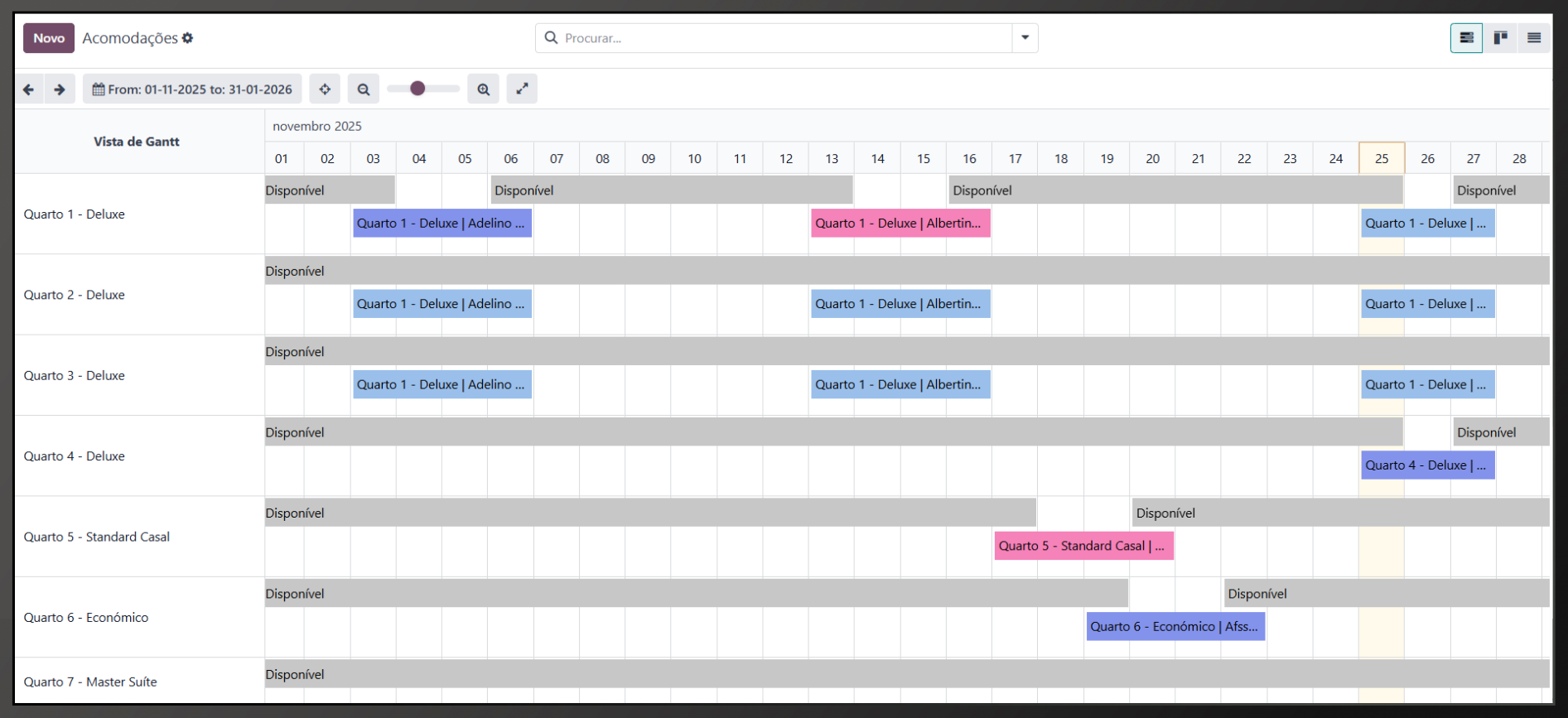The image size is (1568, 718).
Task: Adjust the Gantt zoom level slider
Action: coord(417,89)
